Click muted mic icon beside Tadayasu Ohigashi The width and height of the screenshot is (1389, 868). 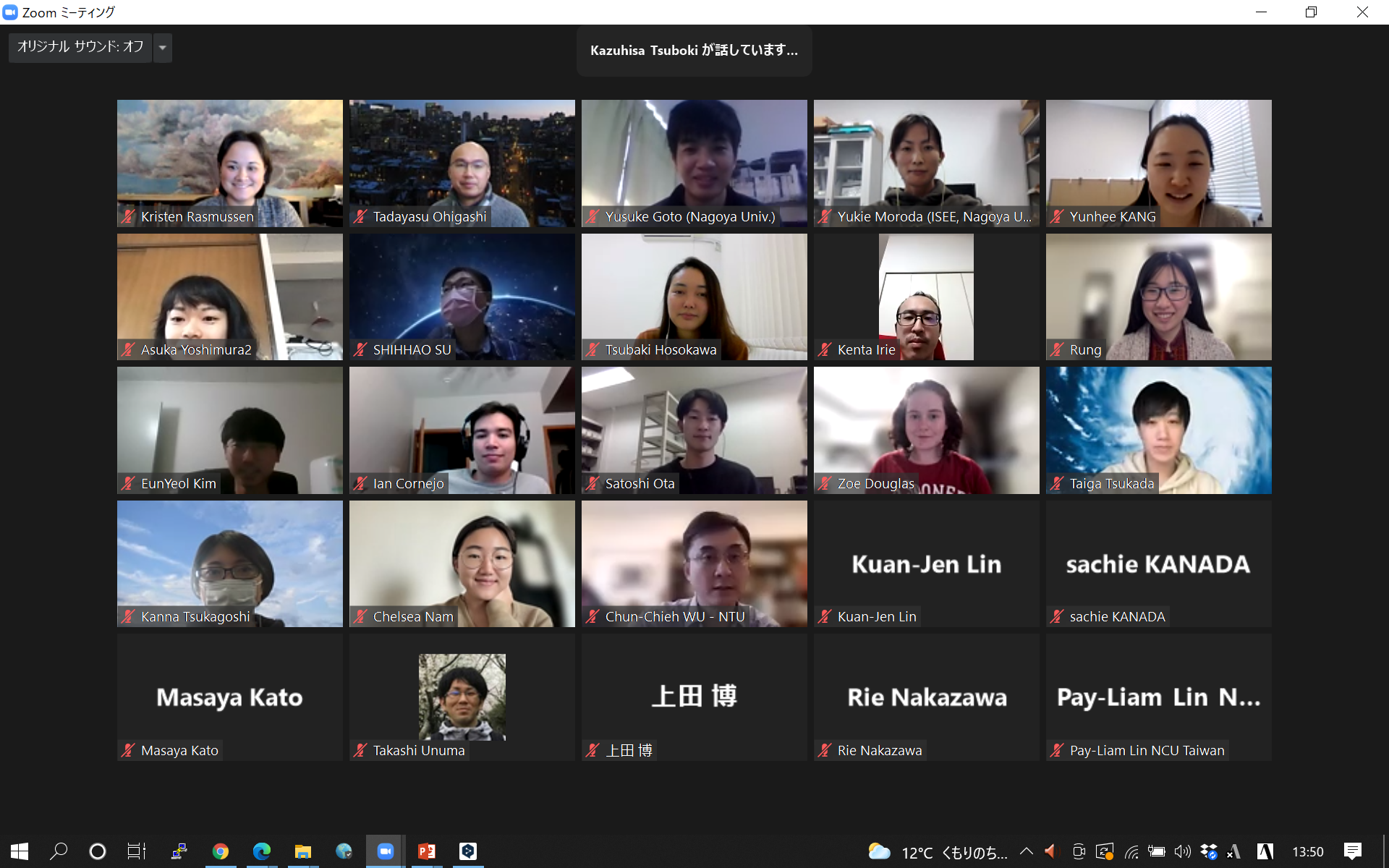click(x=360, y=216)
